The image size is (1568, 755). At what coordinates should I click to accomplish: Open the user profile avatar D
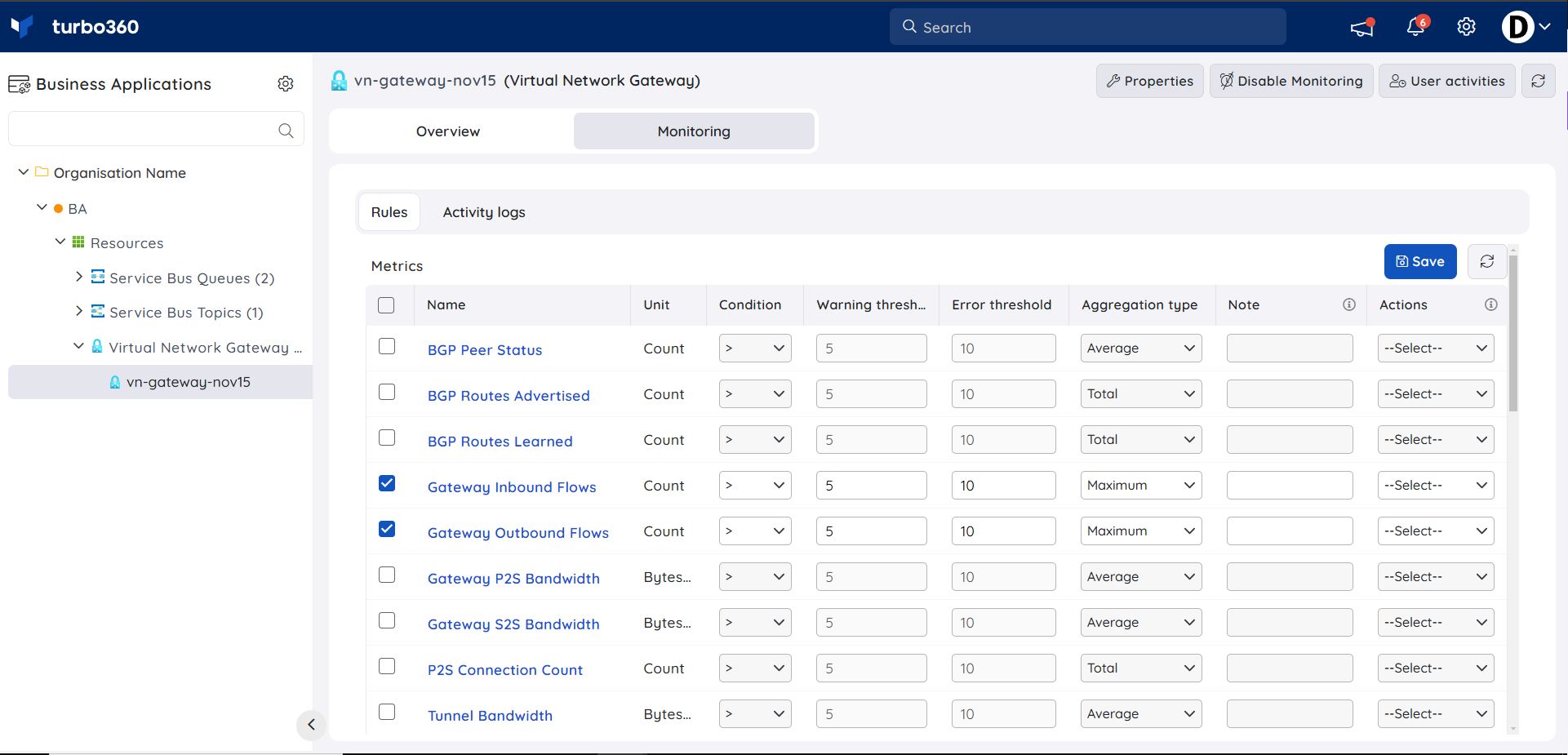coord(1517,27)
